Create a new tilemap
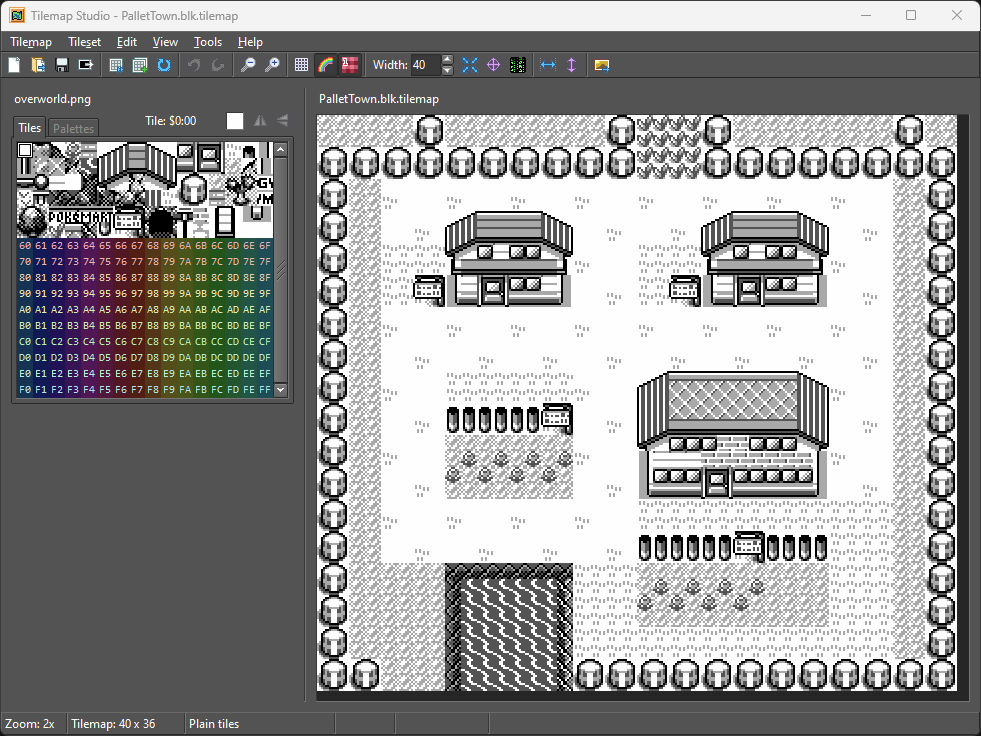Image resolution: width=981 pixels, height=736 pixels. coord(13,64)
